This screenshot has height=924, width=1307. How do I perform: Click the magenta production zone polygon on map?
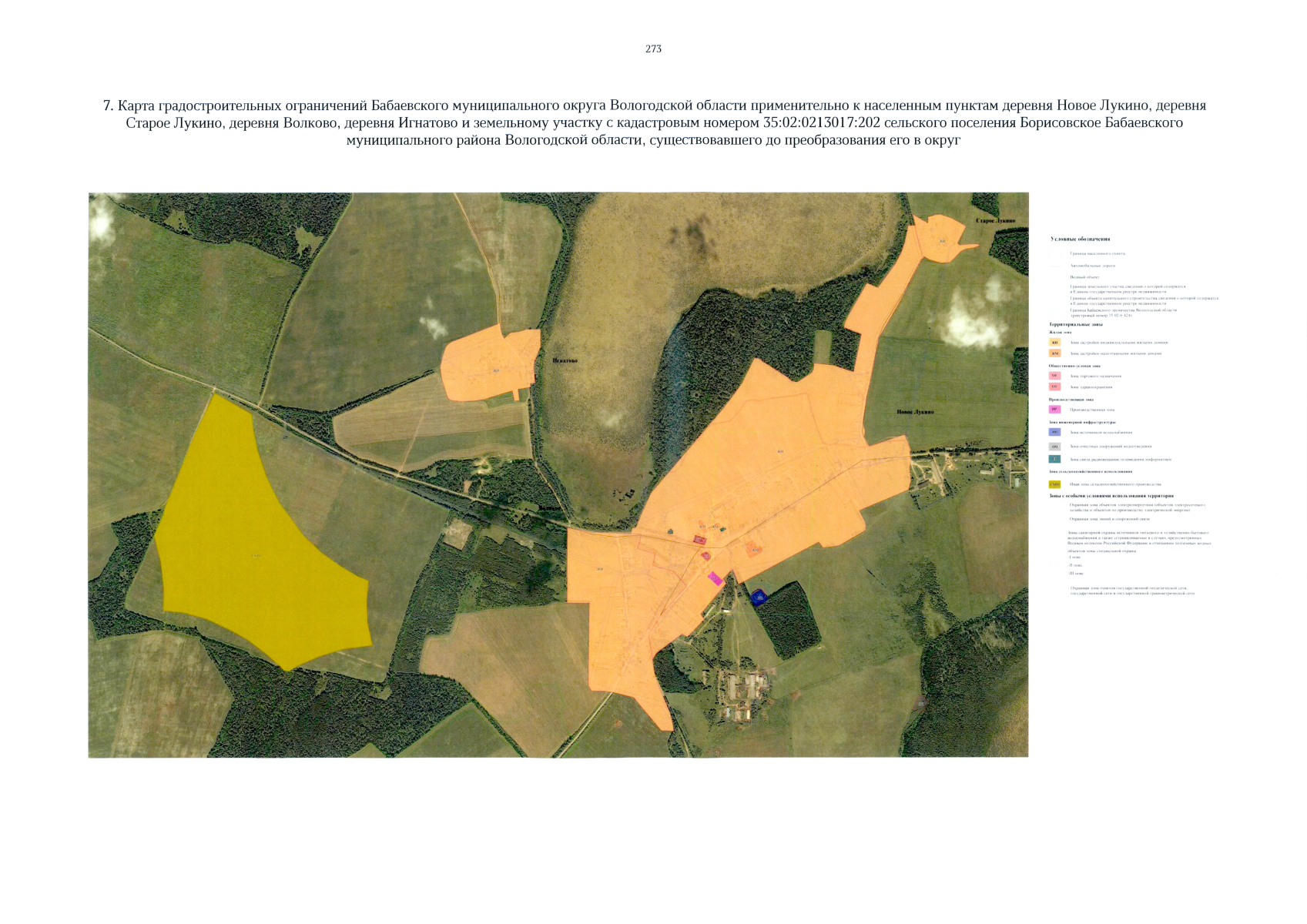pyautogui.click(x=715, y=579)
